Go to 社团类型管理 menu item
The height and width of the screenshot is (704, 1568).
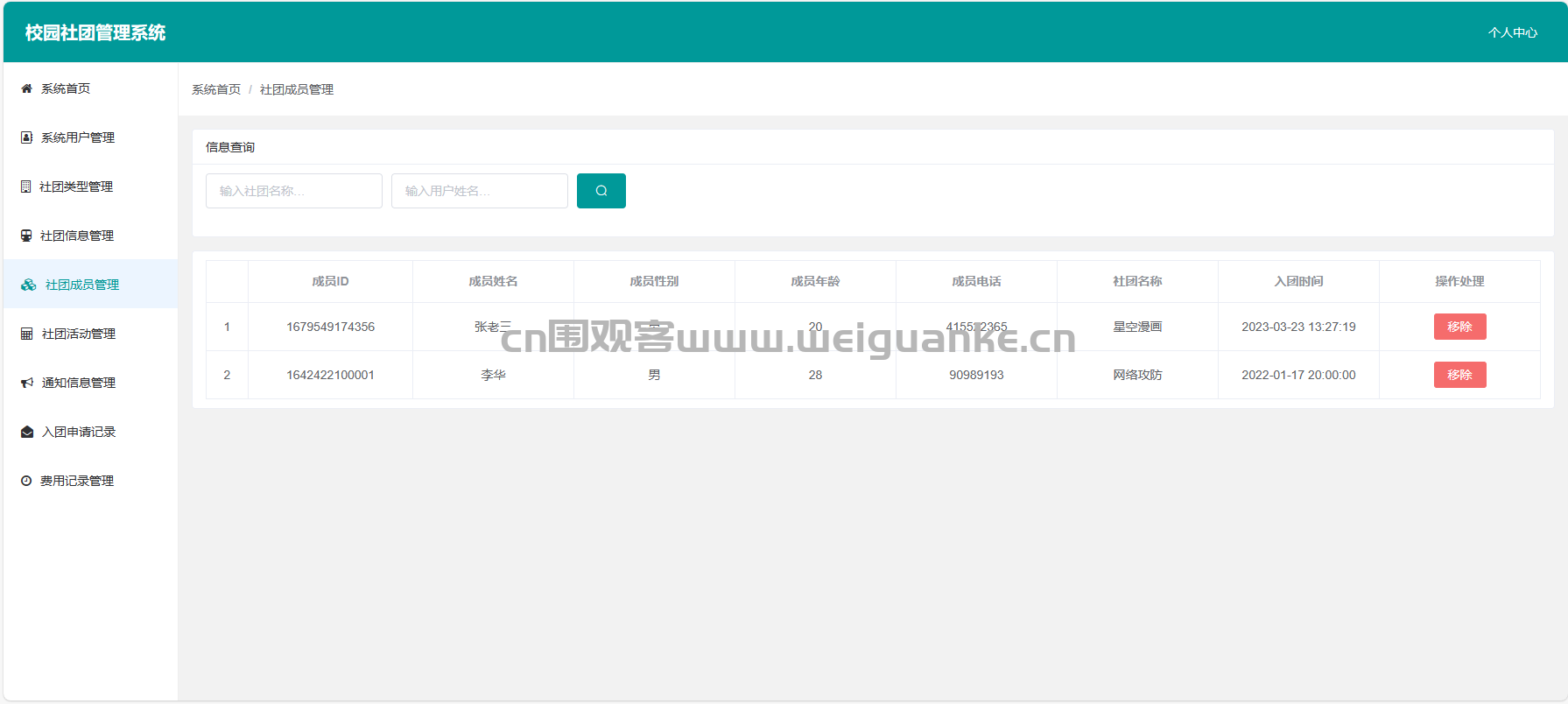coord(91,187)
